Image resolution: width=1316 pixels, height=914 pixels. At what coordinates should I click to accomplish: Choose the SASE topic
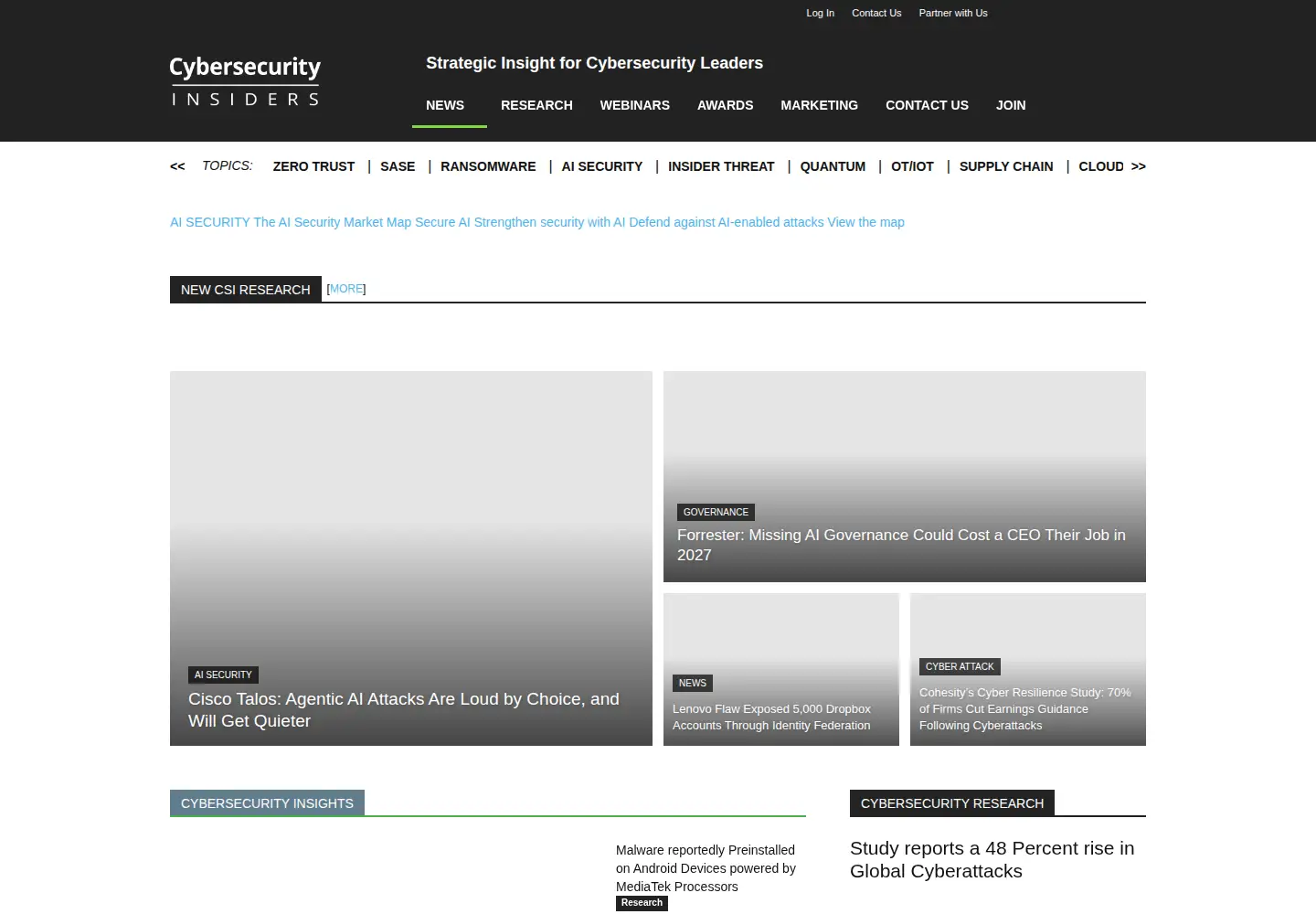(x=398, y=166)
